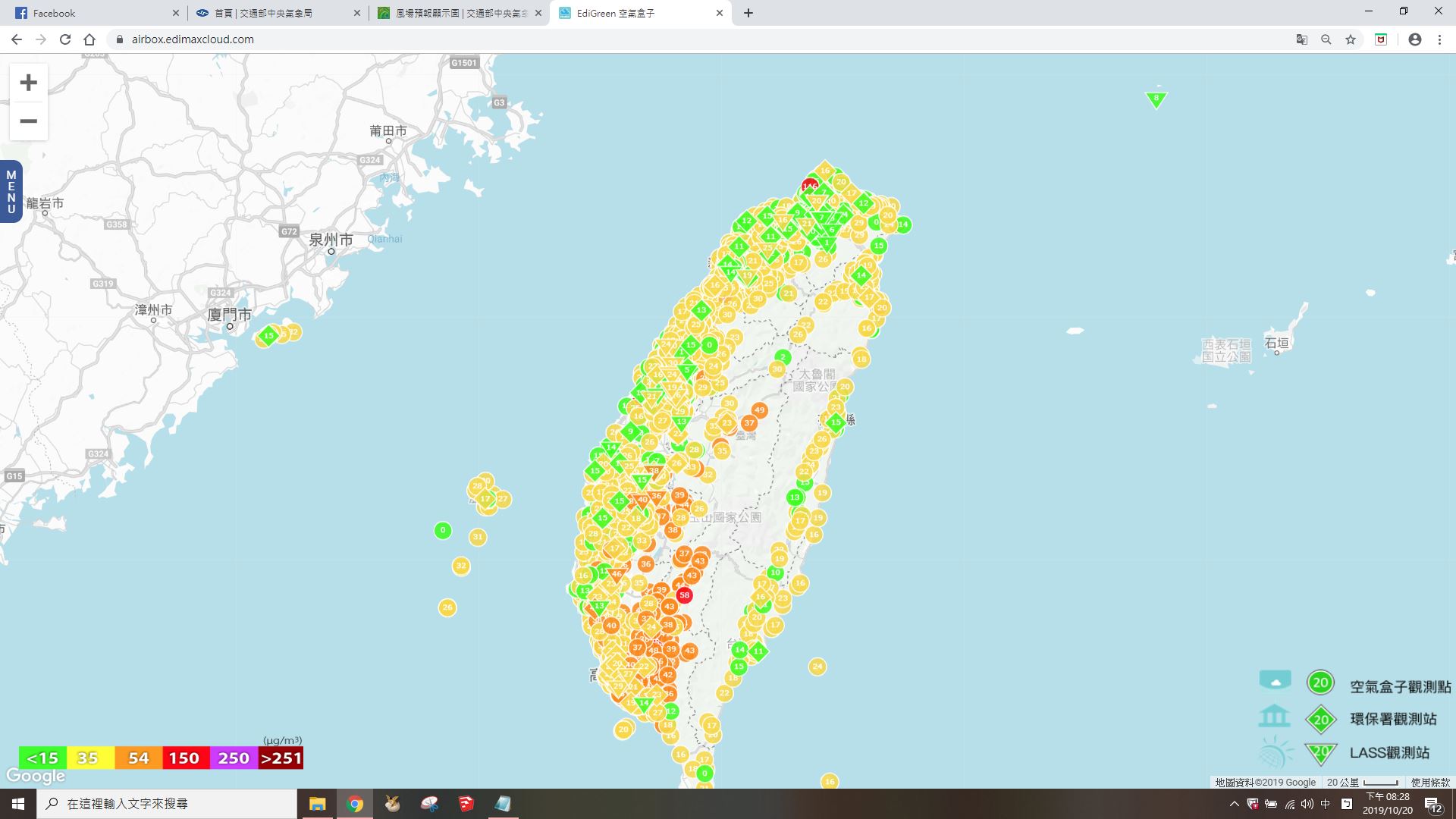Viewport: 1456px width, 819px height.
Task: Reload the current page
Action: 65,39
